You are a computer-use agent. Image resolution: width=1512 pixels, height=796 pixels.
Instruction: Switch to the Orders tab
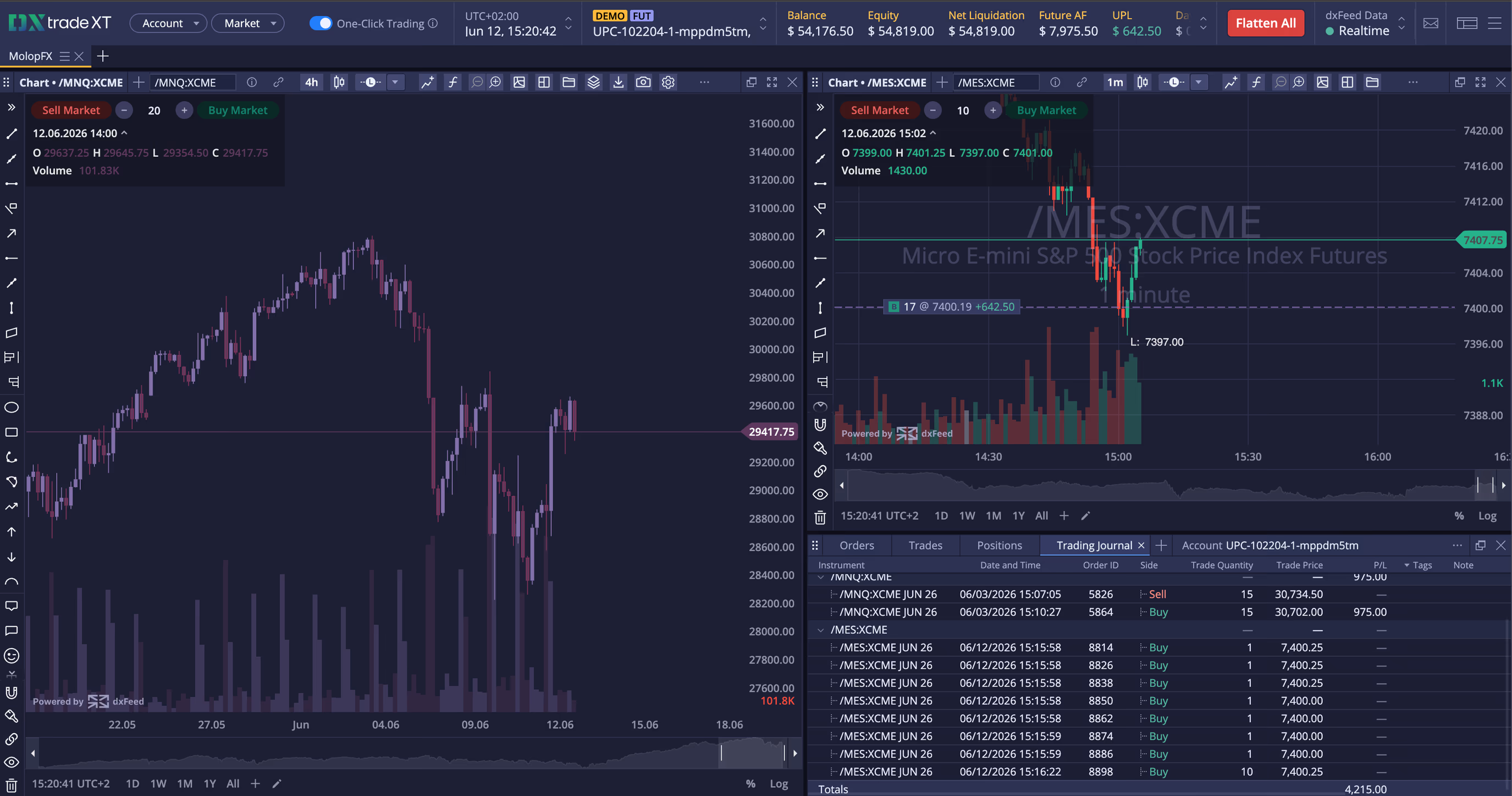coord(857,545)
